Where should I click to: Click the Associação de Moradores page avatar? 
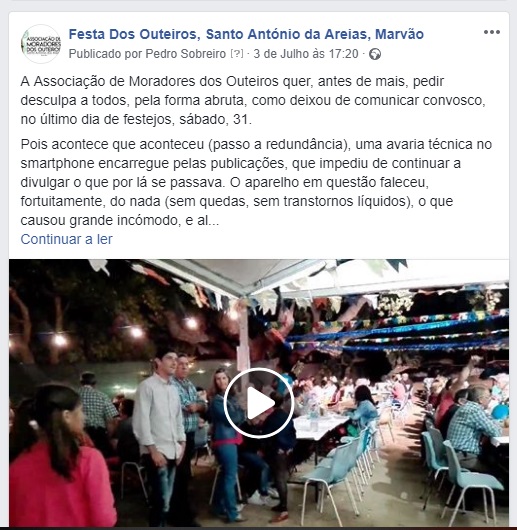click(x=41, y=44)
